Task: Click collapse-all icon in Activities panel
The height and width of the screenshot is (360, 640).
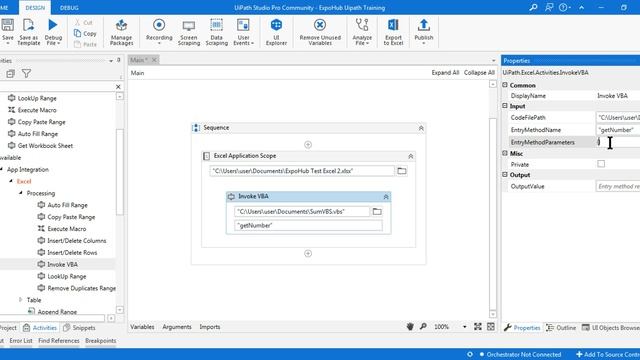Action: pyautogui.click(x=10, y=73)
